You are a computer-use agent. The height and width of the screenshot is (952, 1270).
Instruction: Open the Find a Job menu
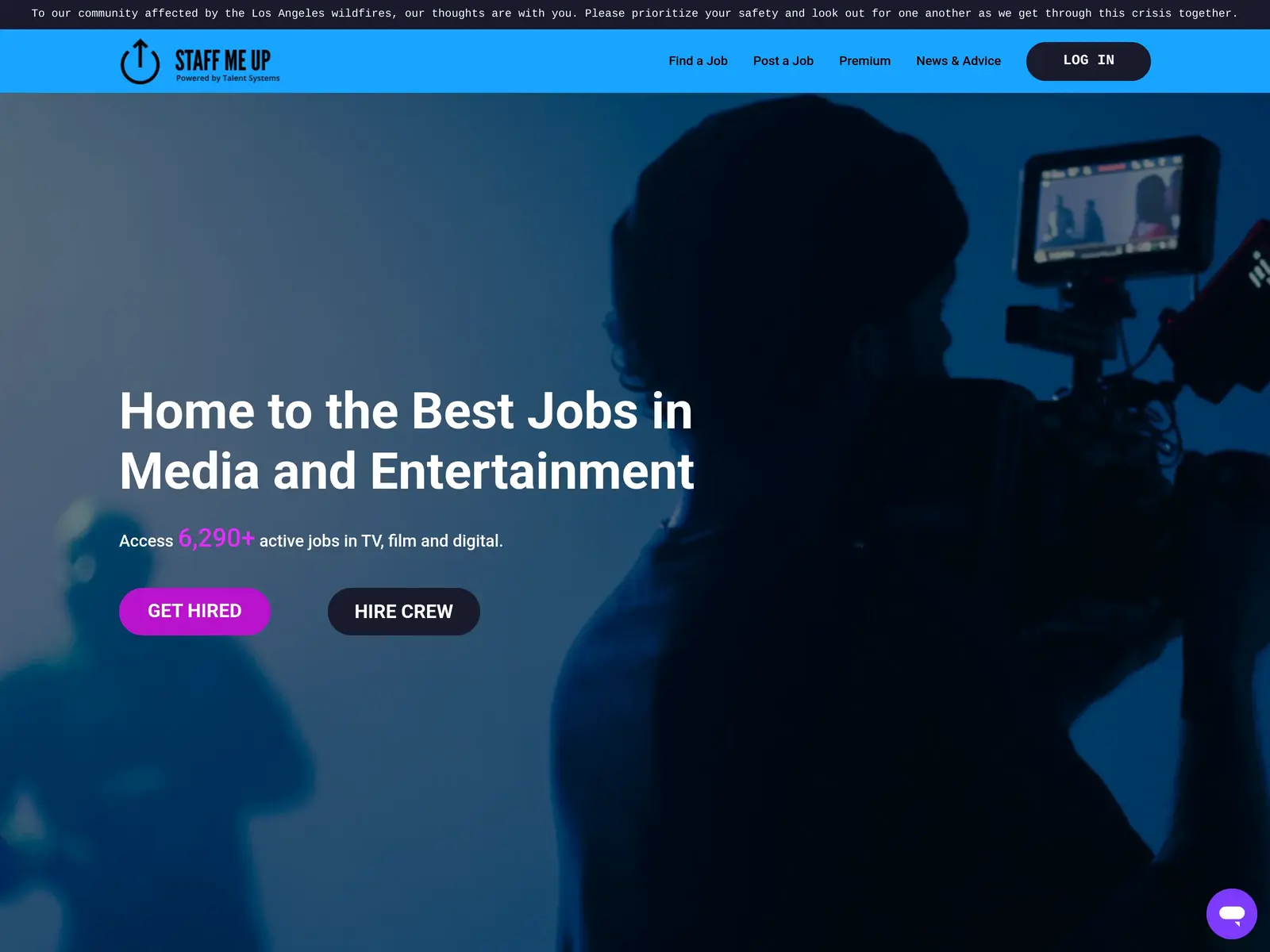[698, 61]
